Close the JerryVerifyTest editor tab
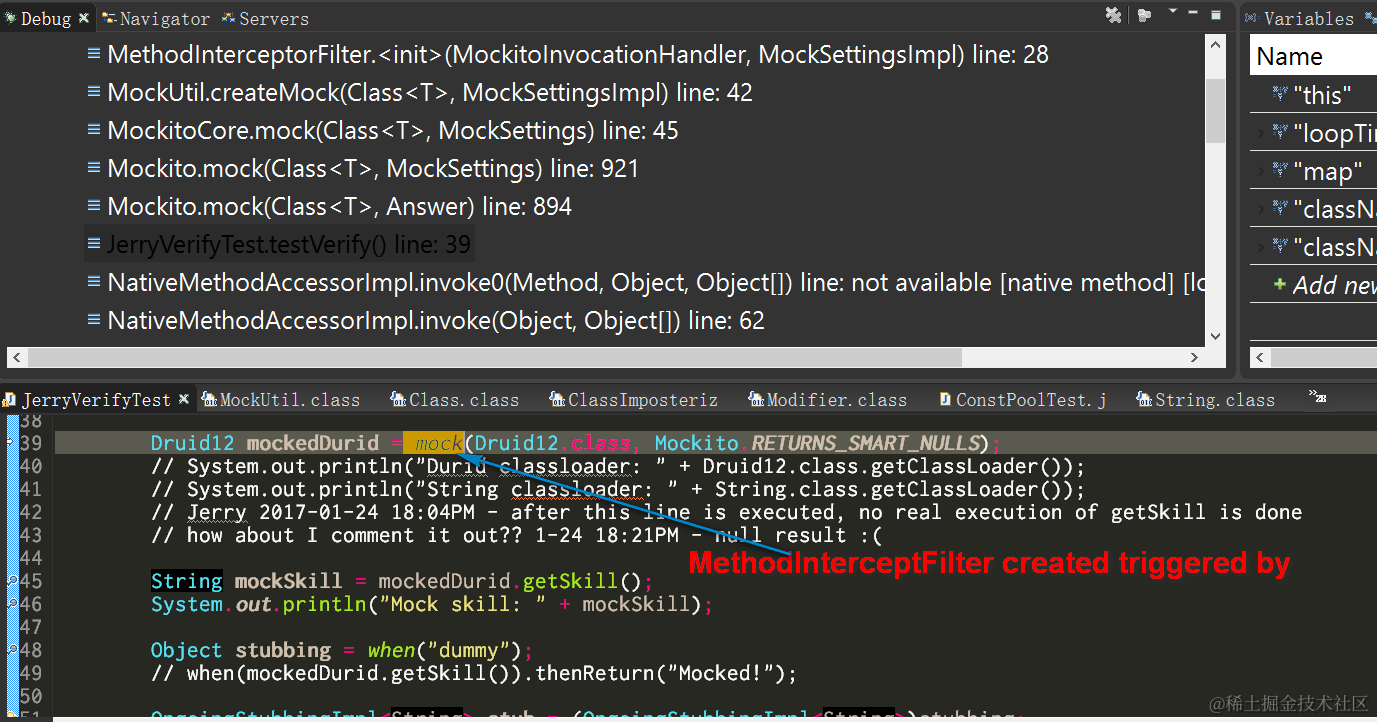Screen dimensions: 1377x722 tap(183, 397)
